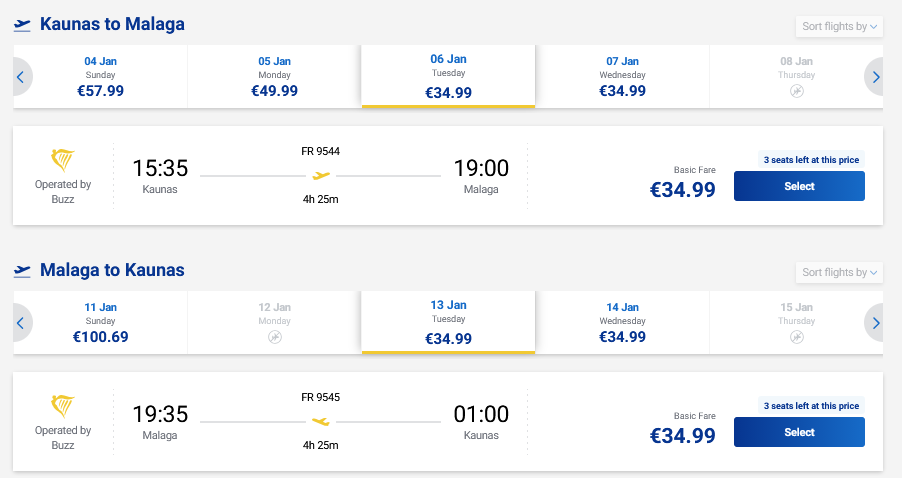Image resolution: width=902 pixels, height=478 pixels.
Task: Switch to 07 Jan Wednesday outbound date
Action: pyautogui.click(x=622, y=76)
